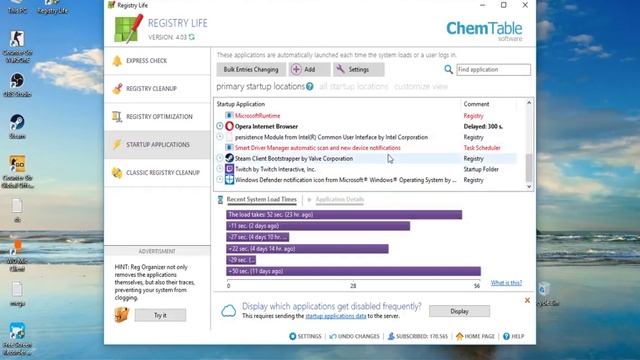Click the hourglass icon by Recent System Load Times

pyautogui.click(x=220, y=200)
